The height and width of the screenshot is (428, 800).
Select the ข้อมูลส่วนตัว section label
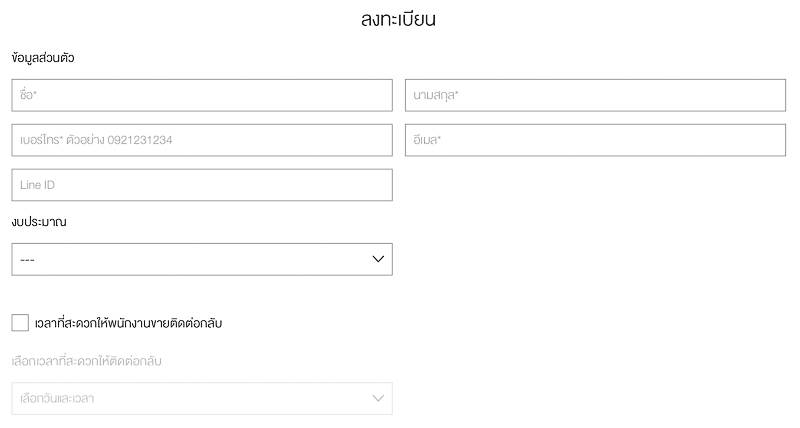42,58
